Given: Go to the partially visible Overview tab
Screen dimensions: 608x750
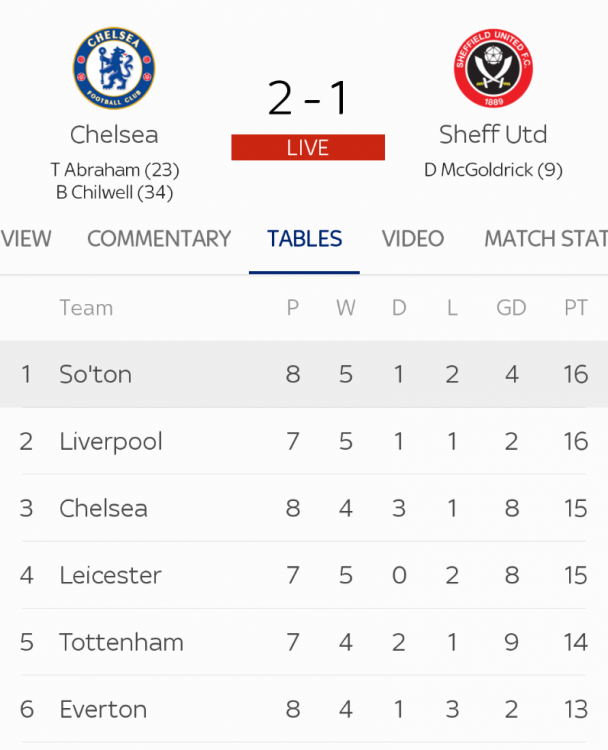Looking at the screenshot, I should pos(26,239).
